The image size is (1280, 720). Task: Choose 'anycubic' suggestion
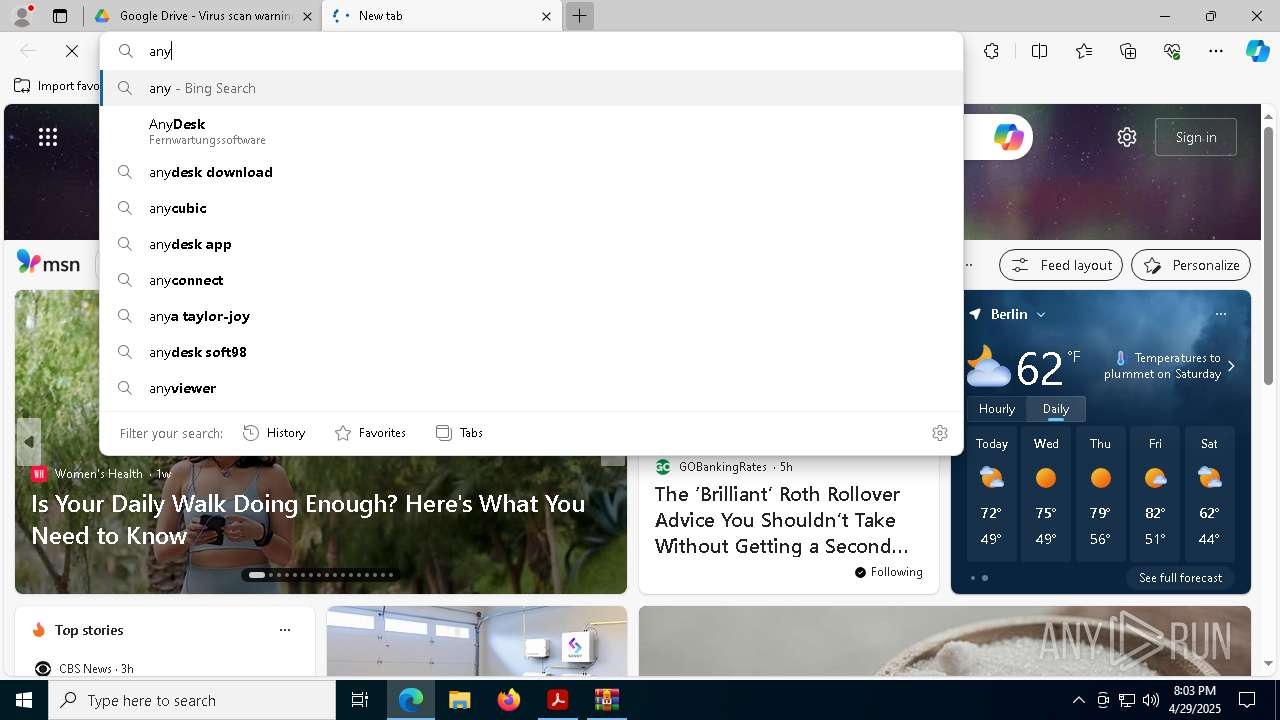(531, 208)
